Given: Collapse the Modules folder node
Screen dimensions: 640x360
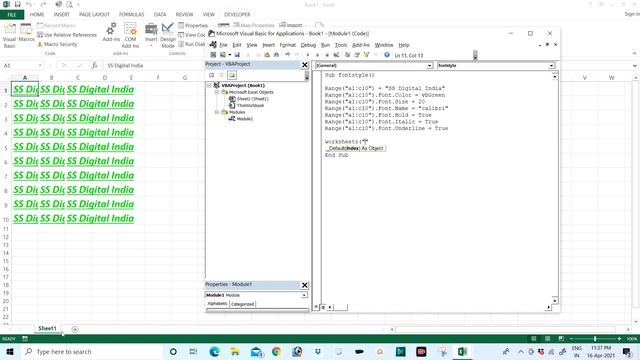Looking at the screenshot, I should [x=217, y=112].
